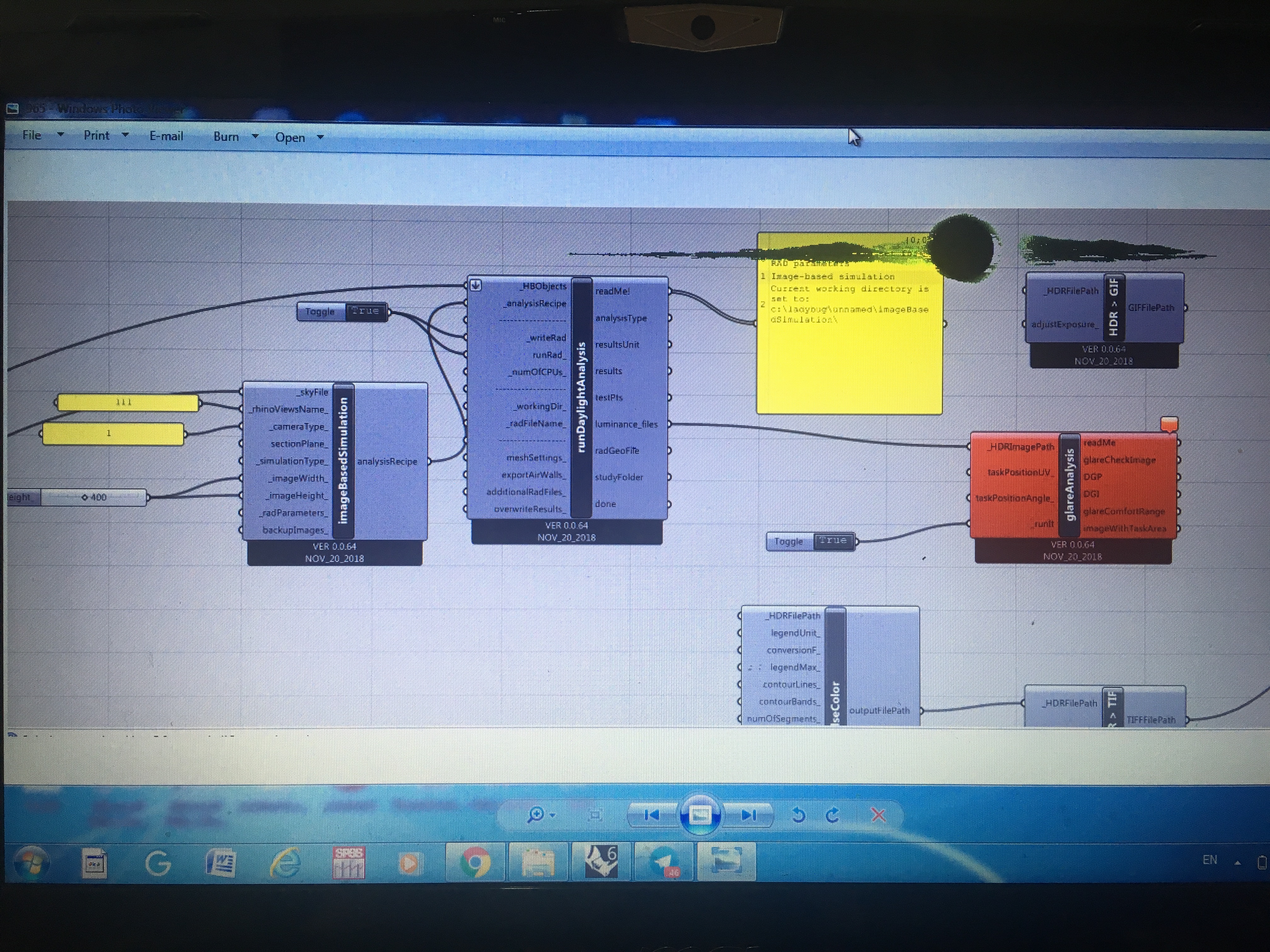Image resolution: width=1270 pixels, height=952 pixels.
Task: Click the battery tray icon
Action: point(1262,863)
